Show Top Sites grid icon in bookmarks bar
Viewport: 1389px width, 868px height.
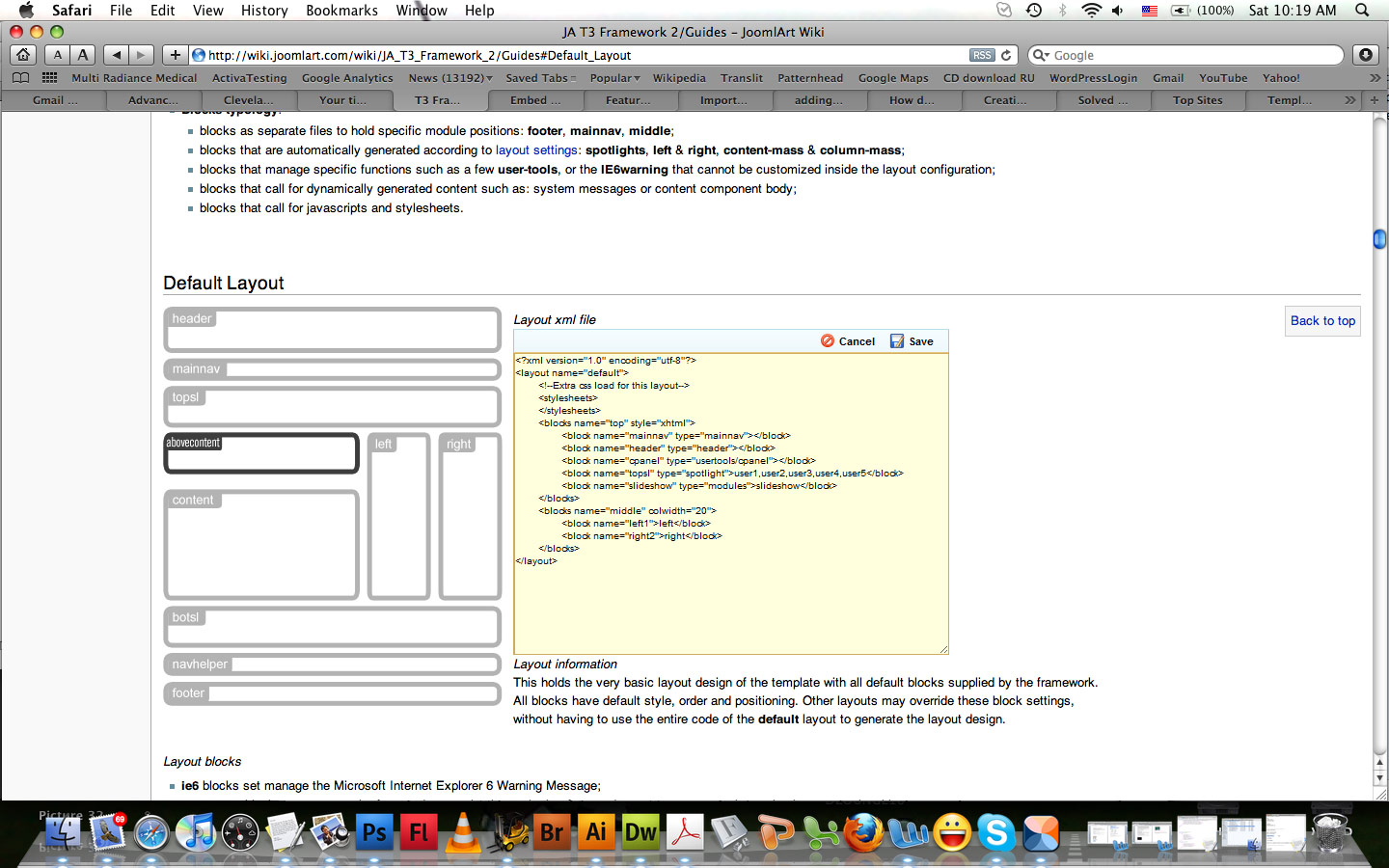[49, 78]
